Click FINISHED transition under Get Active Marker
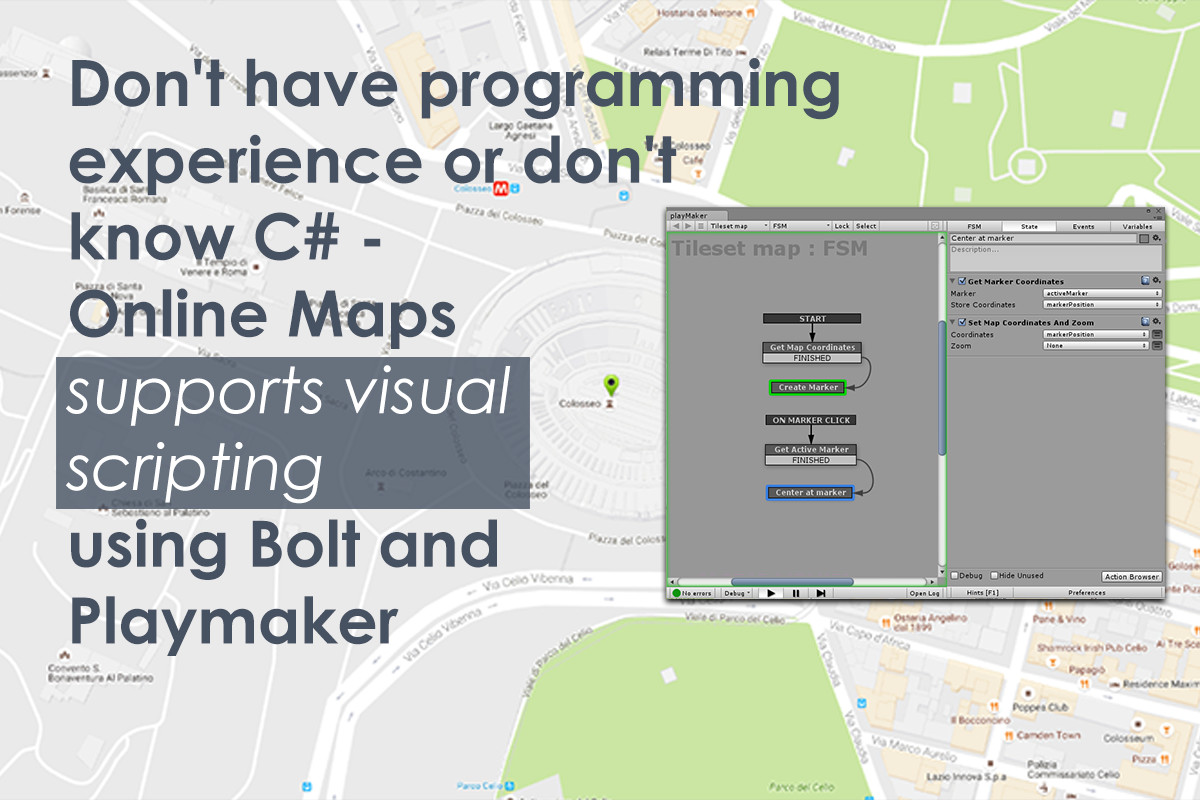 [812, 460]
